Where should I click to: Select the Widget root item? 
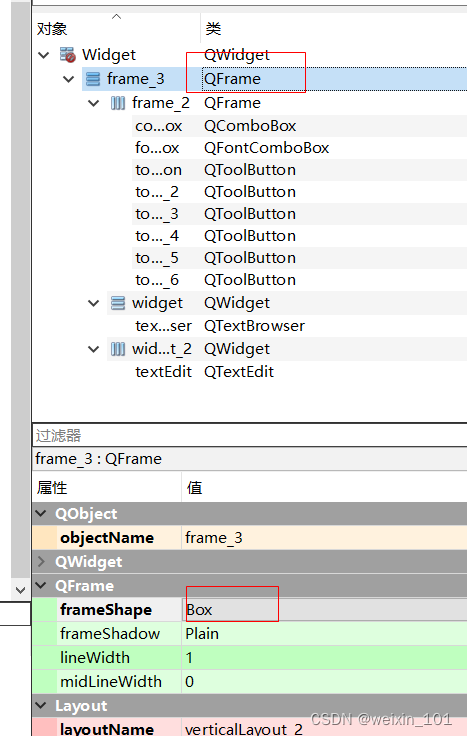click(x=109, y=55)
